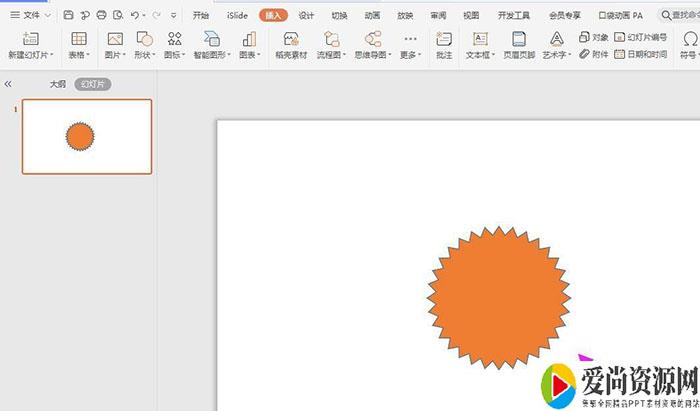Switch to the 大纲 outline view

pyautogui.click(x=58, y=85)
